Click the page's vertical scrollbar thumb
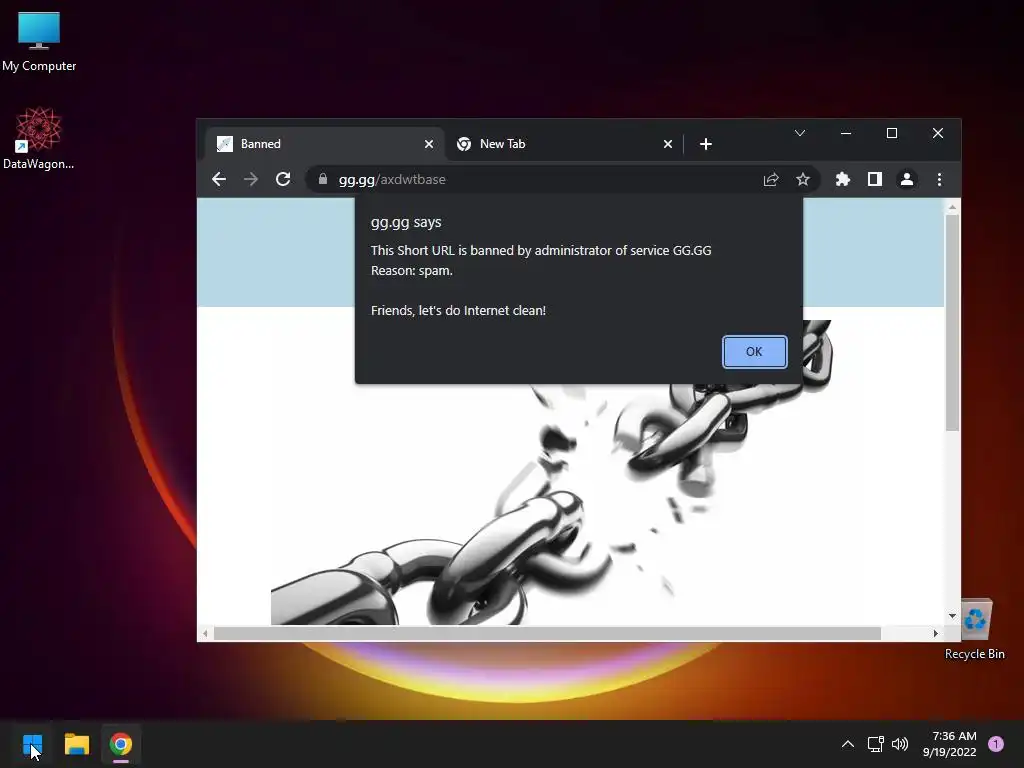 tap(952, 323)
